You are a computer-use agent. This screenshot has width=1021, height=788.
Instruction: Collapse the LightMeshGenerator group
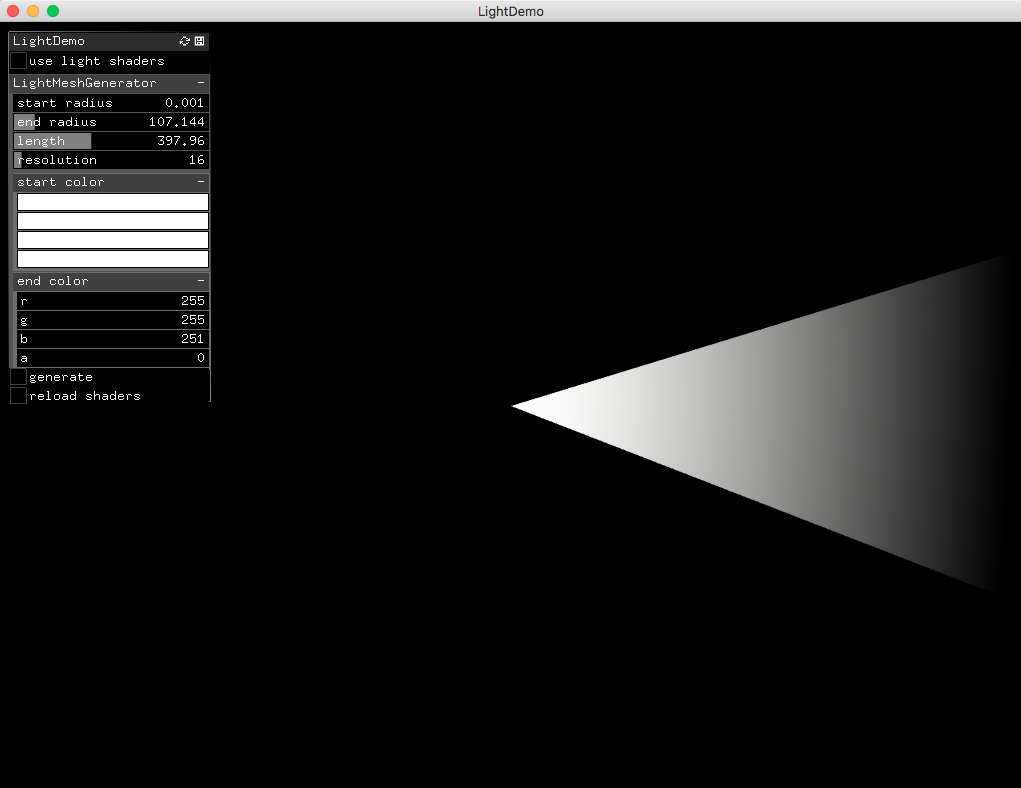point(202,83)
